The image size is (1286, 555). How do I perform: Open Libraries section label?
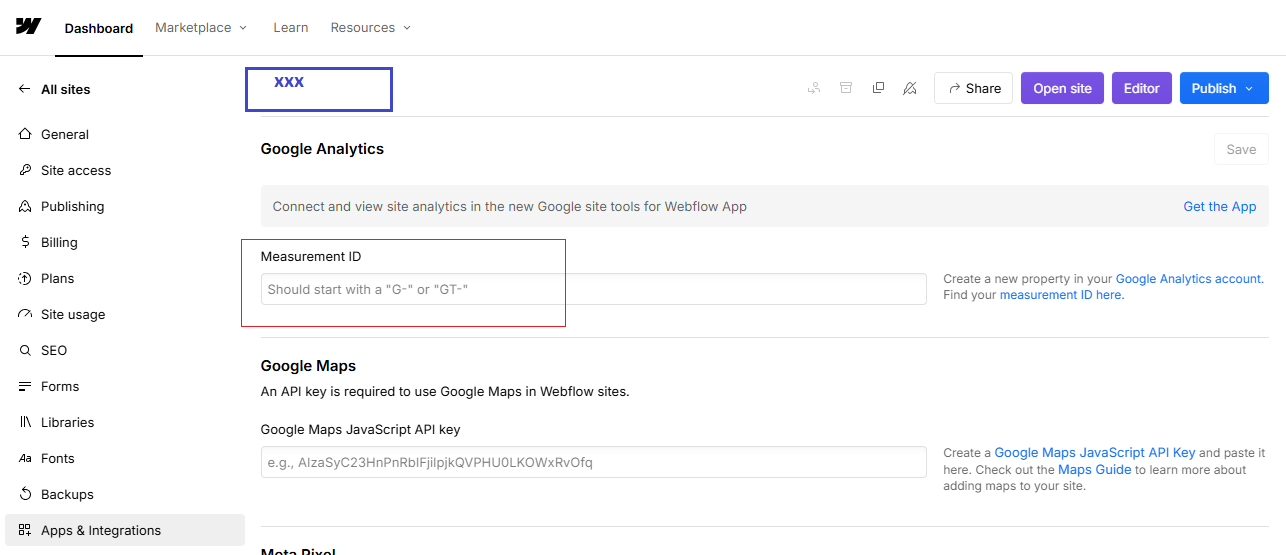tap(68, 422)
